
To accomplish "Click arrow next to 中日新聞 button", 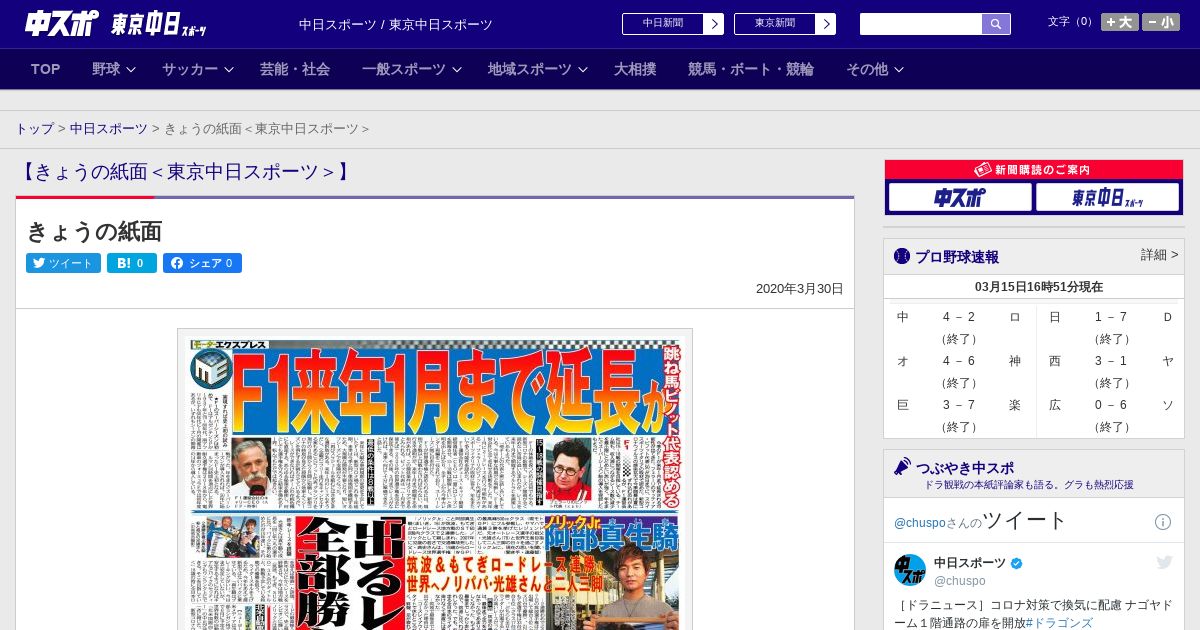I will tap(713, 24).
